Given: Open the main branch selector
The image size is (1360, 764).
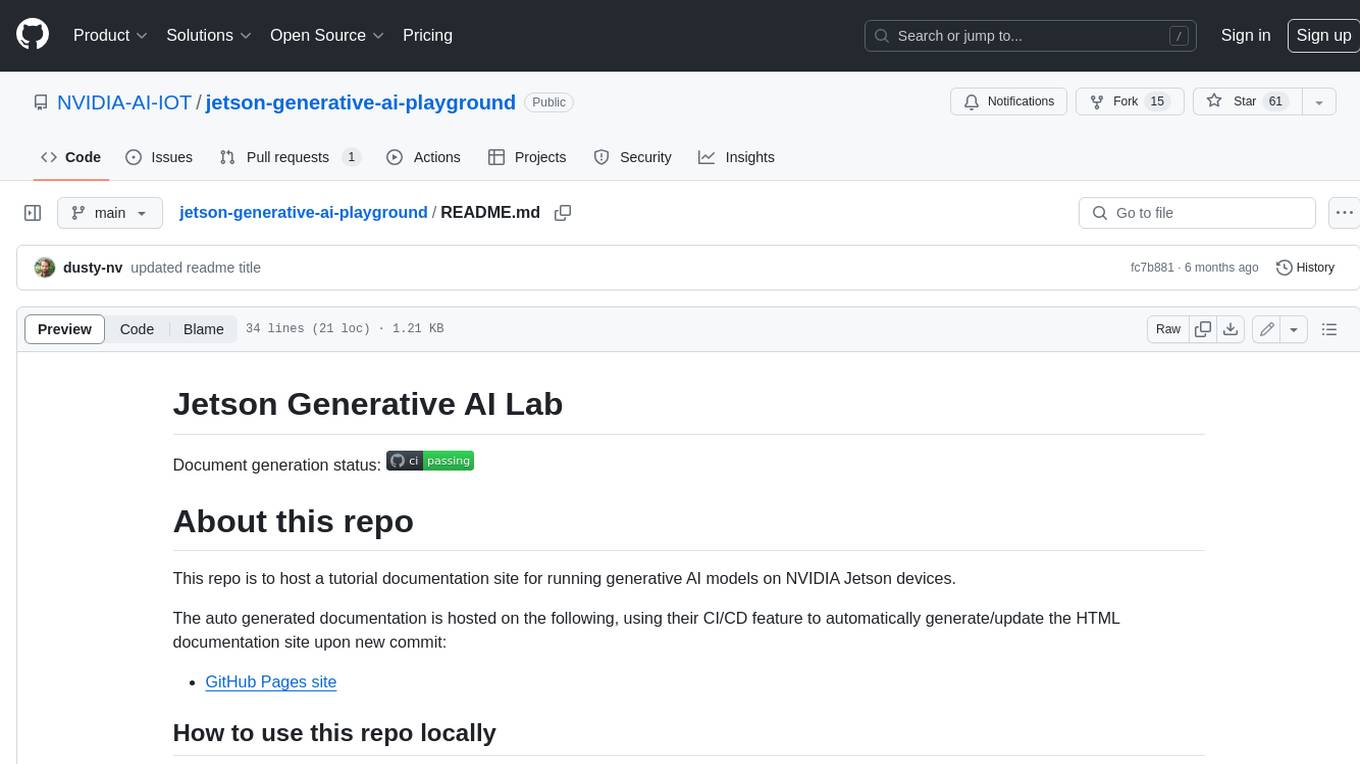Looking at the screenshot, I should pyautogui.click(x=109, y=213).
